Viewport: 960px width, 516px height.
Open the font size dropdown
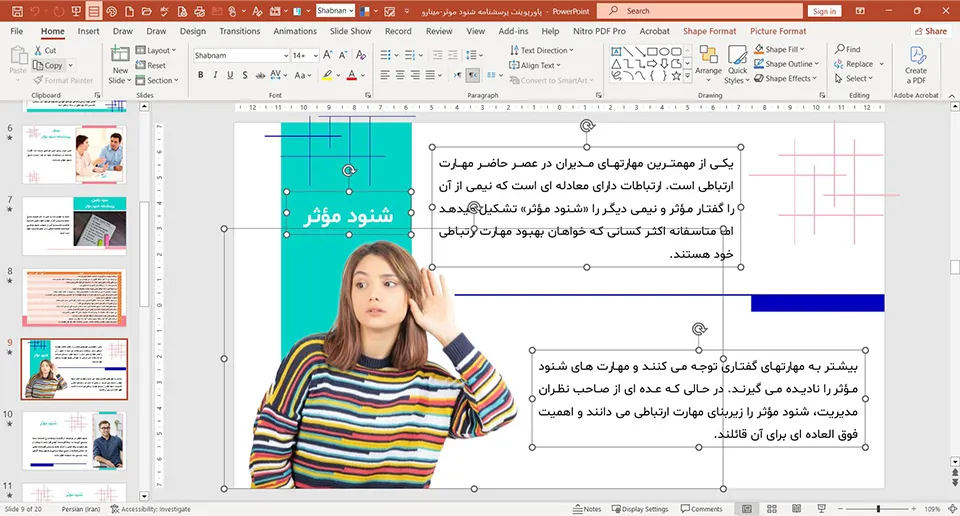[x=315, y=56]
